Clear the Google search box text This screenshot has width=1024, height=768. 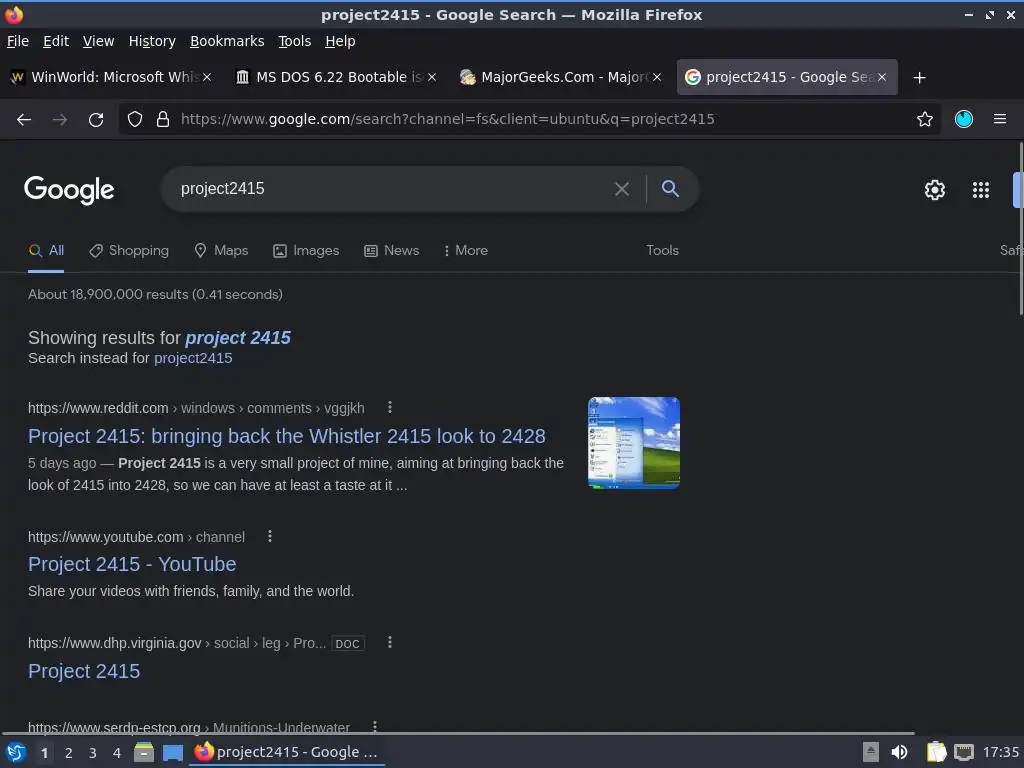[622, 189]
